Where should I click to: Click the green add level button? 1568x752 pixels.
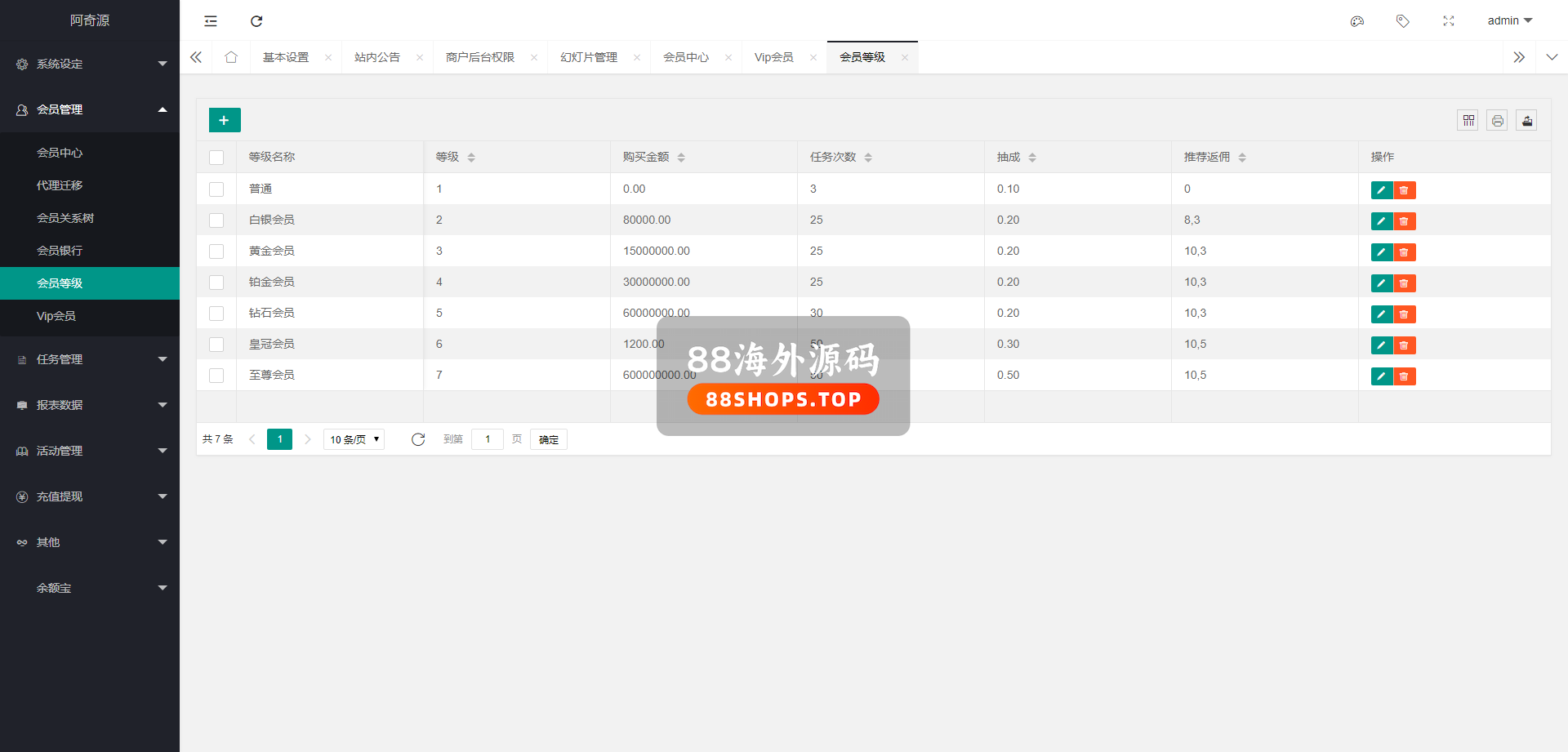225,120
